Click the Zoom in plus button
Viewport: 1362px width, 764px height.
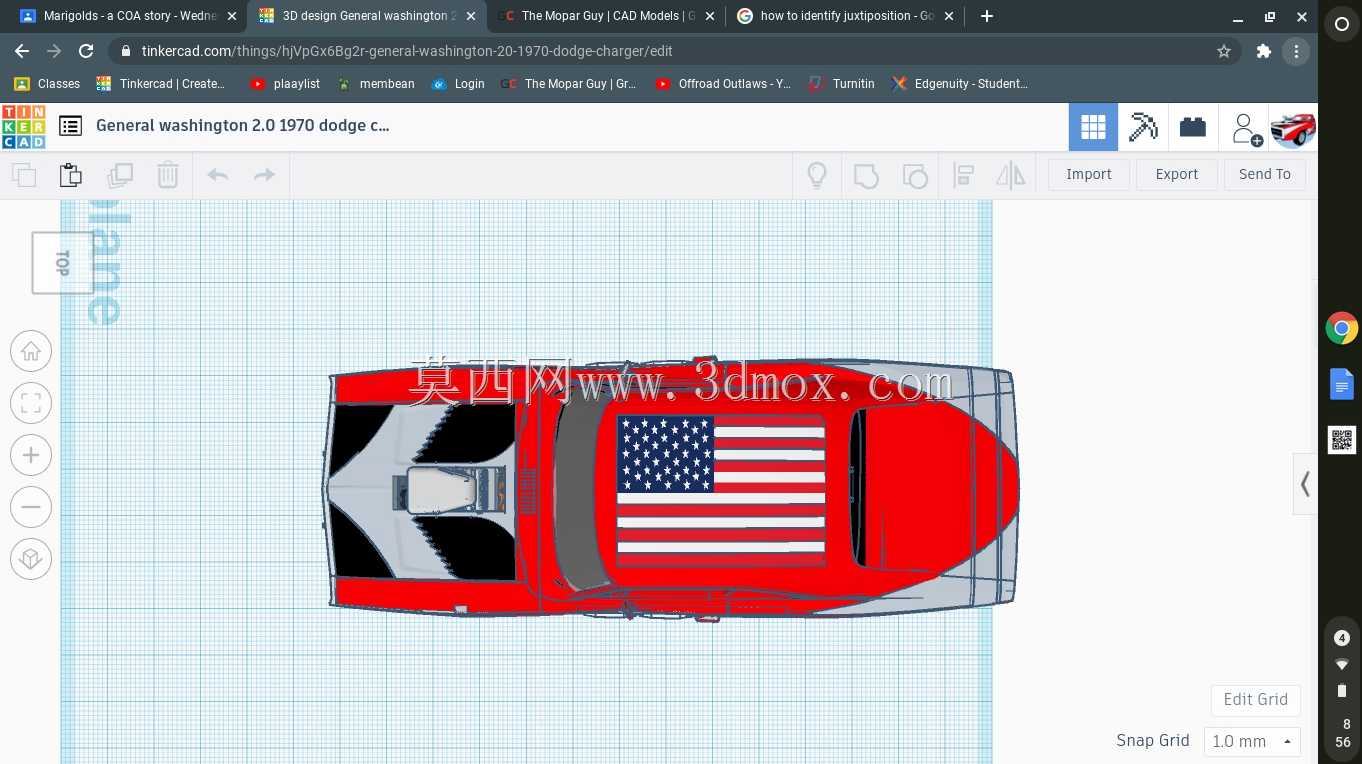point(31,455)
